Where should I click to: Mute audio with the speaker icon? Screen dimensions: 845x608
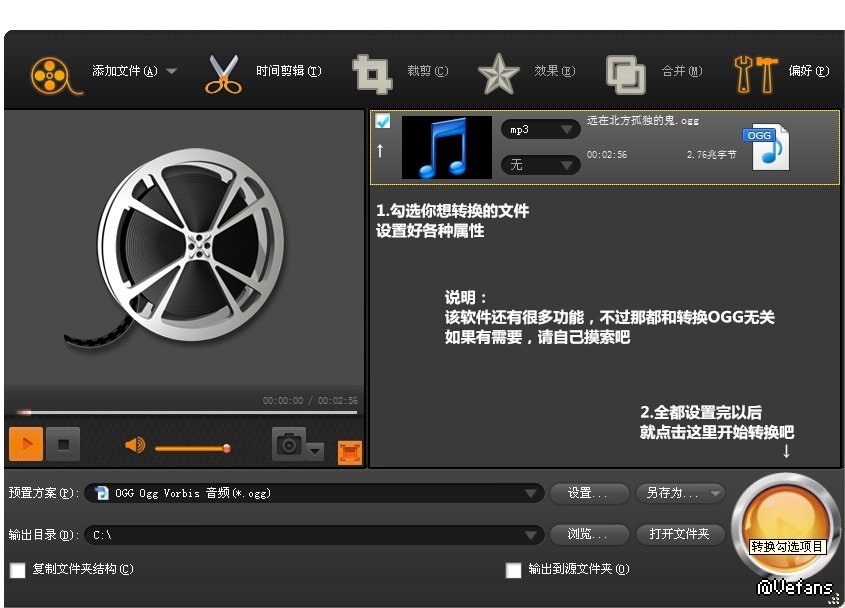tap(135, 445)
